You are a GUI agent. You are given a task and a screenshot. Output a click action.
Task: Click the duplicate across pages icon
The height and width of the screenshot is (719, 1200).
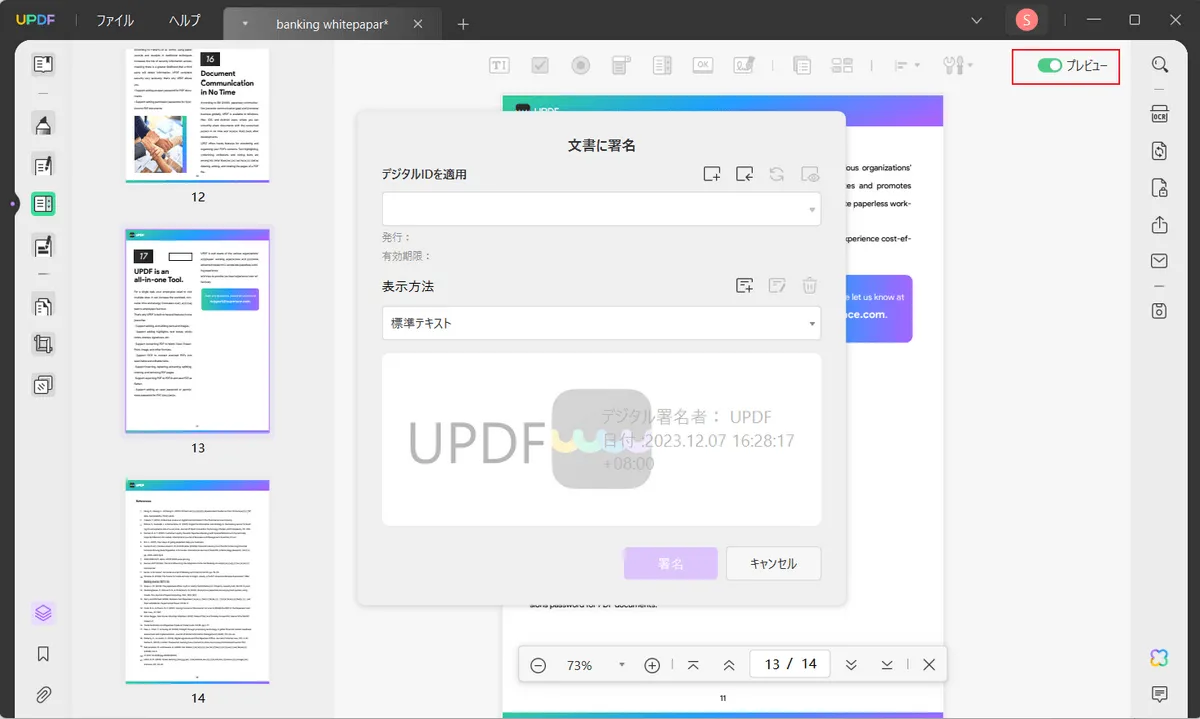801,65
